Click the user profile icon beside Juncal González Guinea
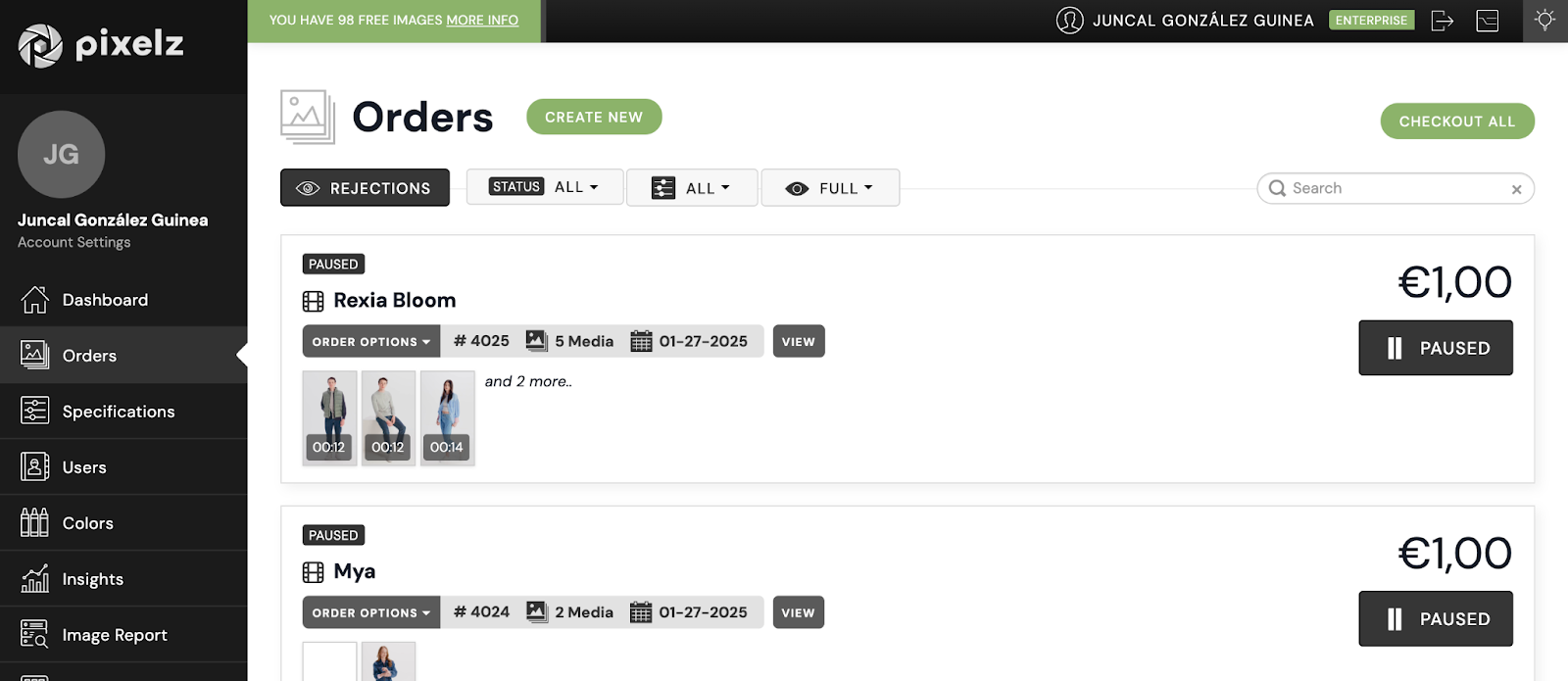Image resolution: width=1568 pixels, height=681 pixels. click(x=1070, y=21)
